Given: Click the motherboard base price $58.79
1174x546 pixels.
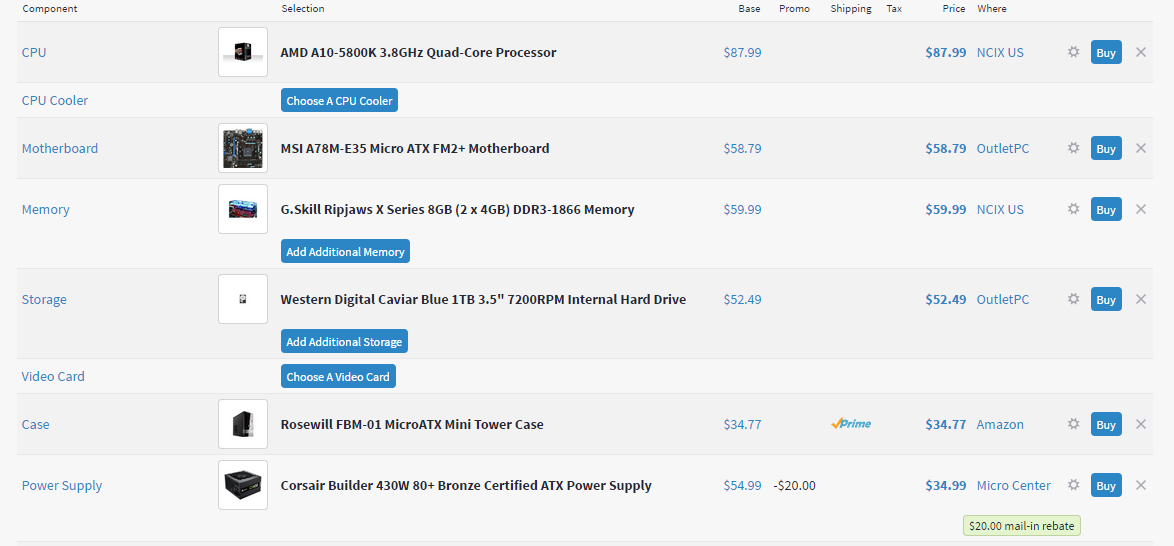Looking at the screenshot, I should 742,148.
